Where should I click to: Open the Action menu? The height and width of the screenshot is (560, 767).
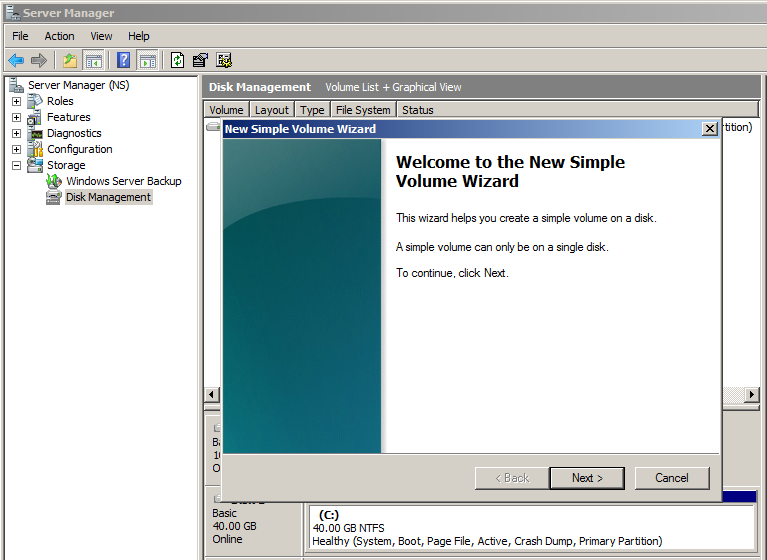click(59, 36)
